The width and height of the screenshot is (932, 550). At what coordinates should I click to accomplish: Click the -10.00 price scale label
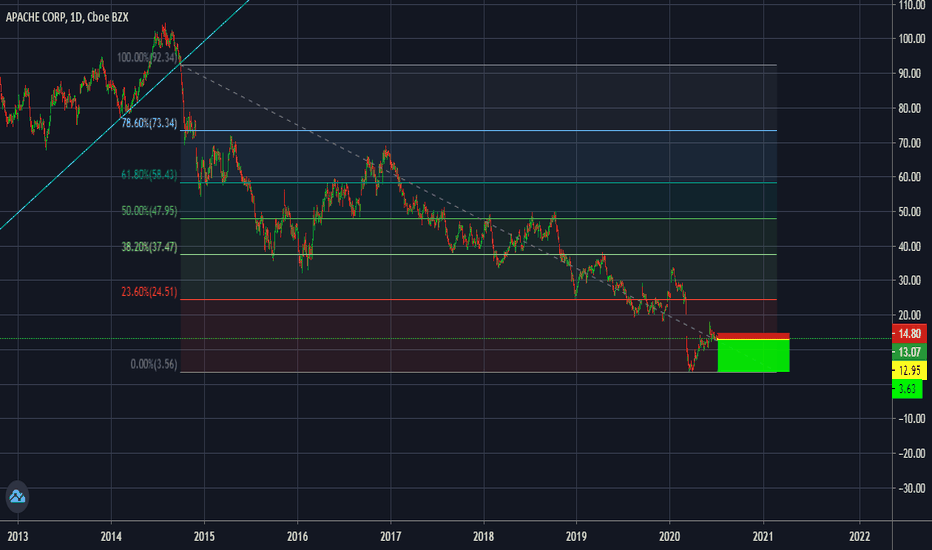click(x=912, y=419)
